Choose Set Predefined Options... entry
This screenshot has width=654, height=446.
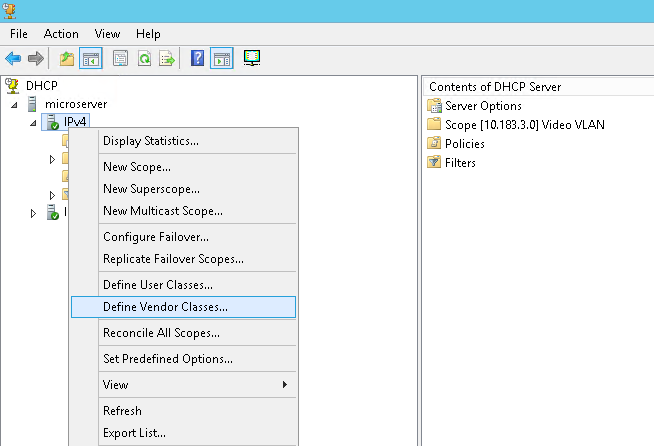[184, 359]
